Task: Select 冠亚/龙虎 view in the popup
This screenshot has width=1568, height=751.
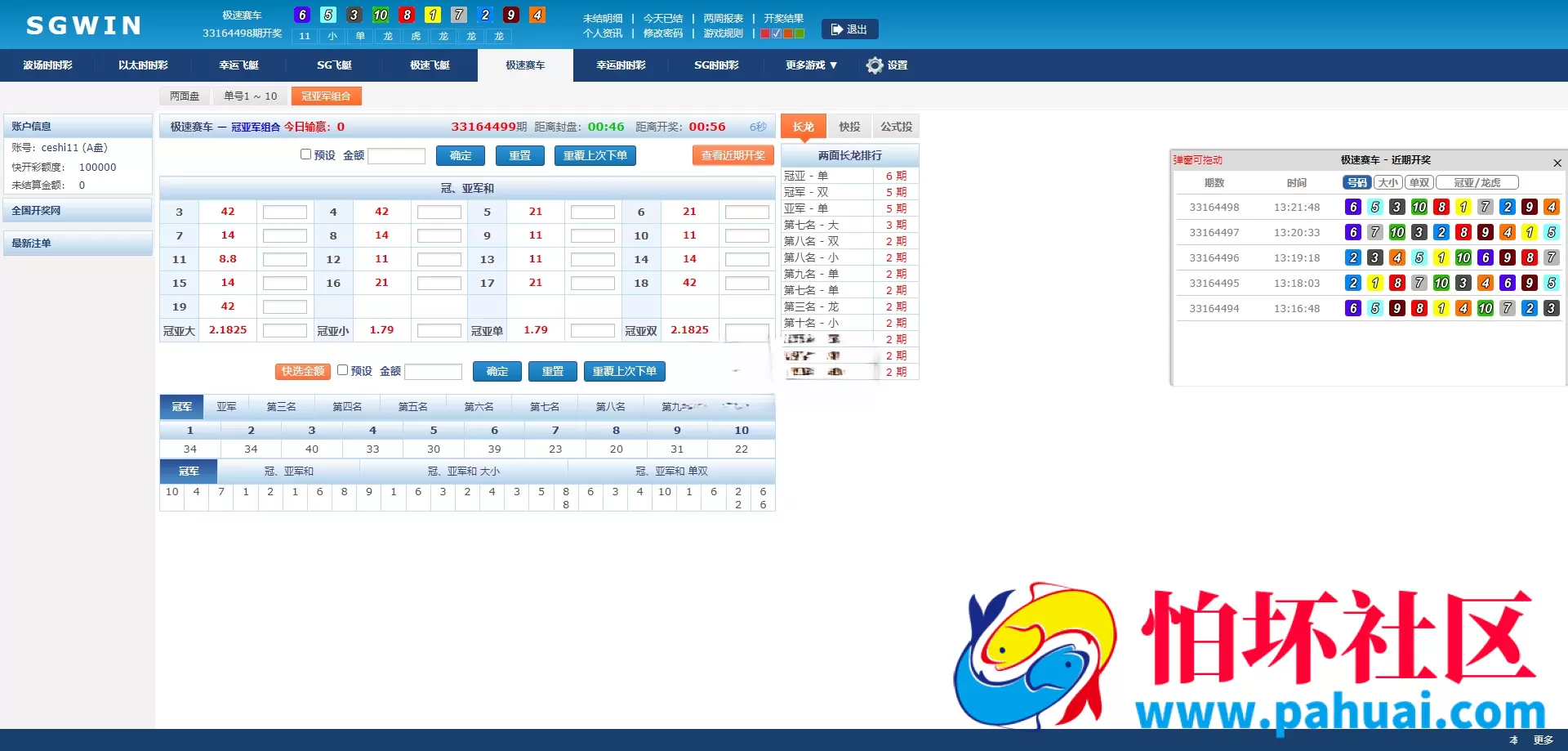Action: 1477,183
